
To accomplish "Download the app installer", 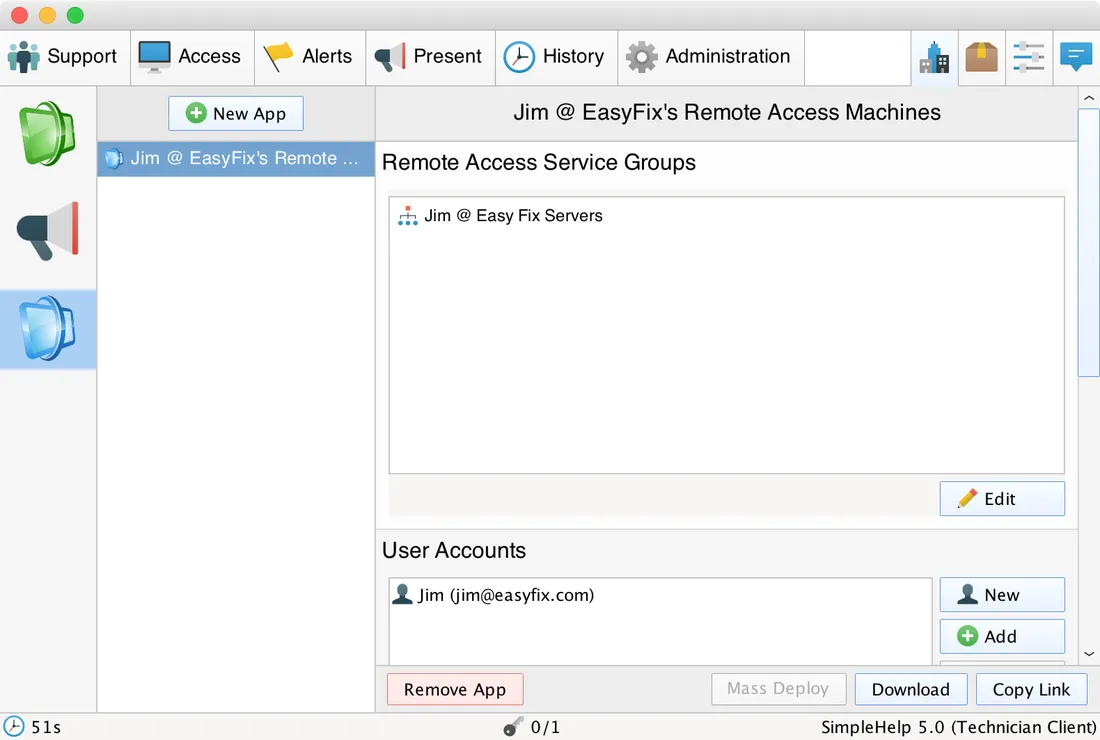I will 910,689.
